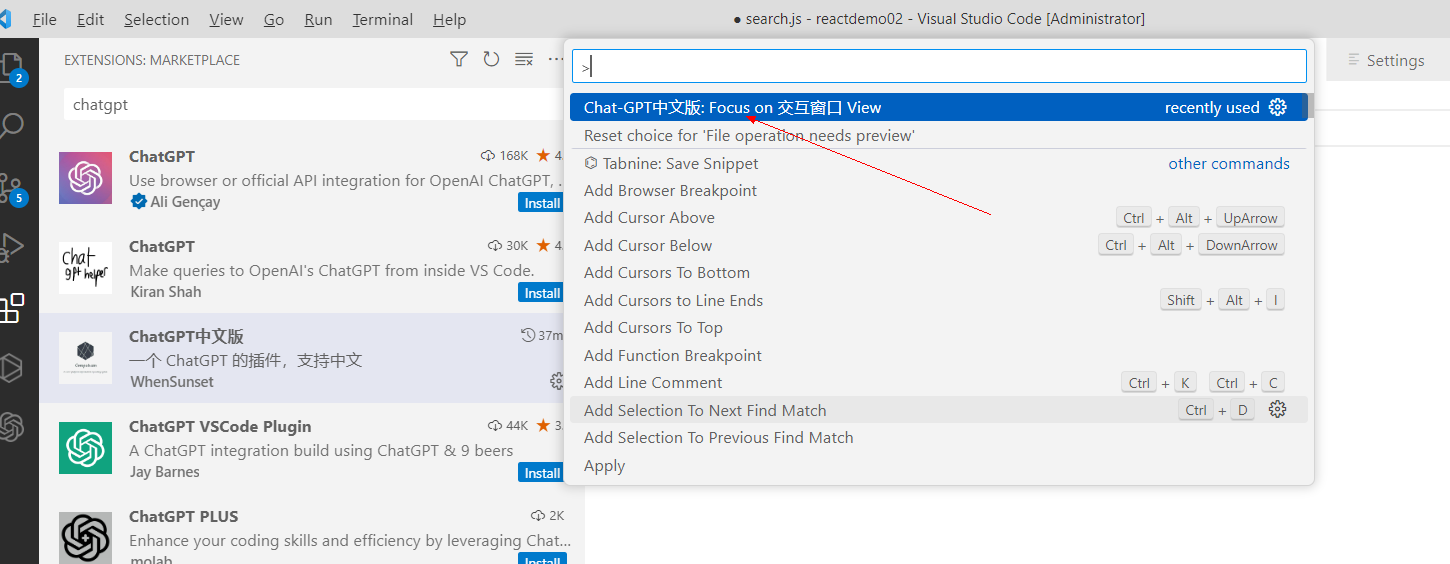Open ChatGPT PLUS extension entry title
This screenshot has width=1450, height=564.
coord(184,516)
